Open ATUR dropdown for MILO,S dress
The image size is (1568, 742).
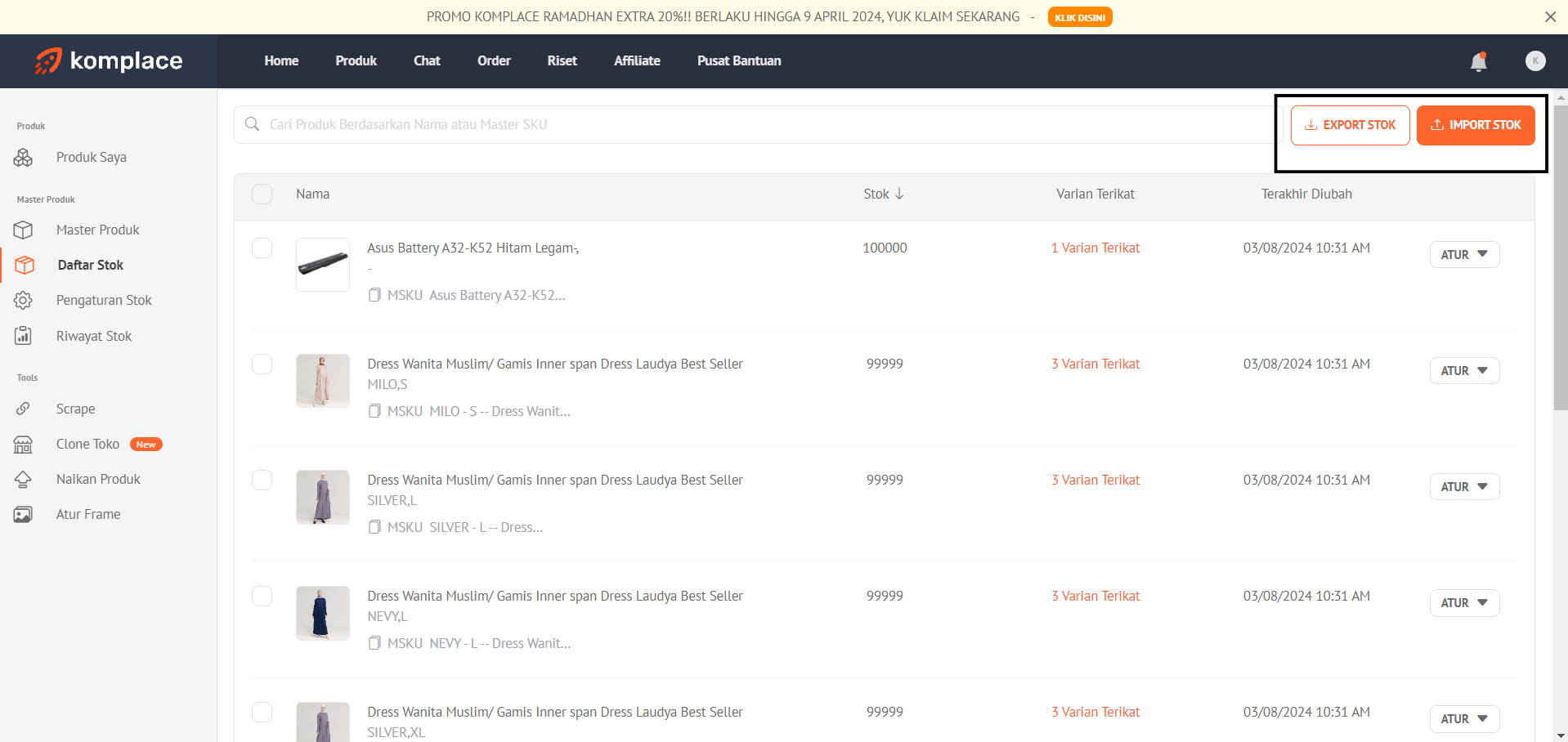click(x=1464, y=370)
